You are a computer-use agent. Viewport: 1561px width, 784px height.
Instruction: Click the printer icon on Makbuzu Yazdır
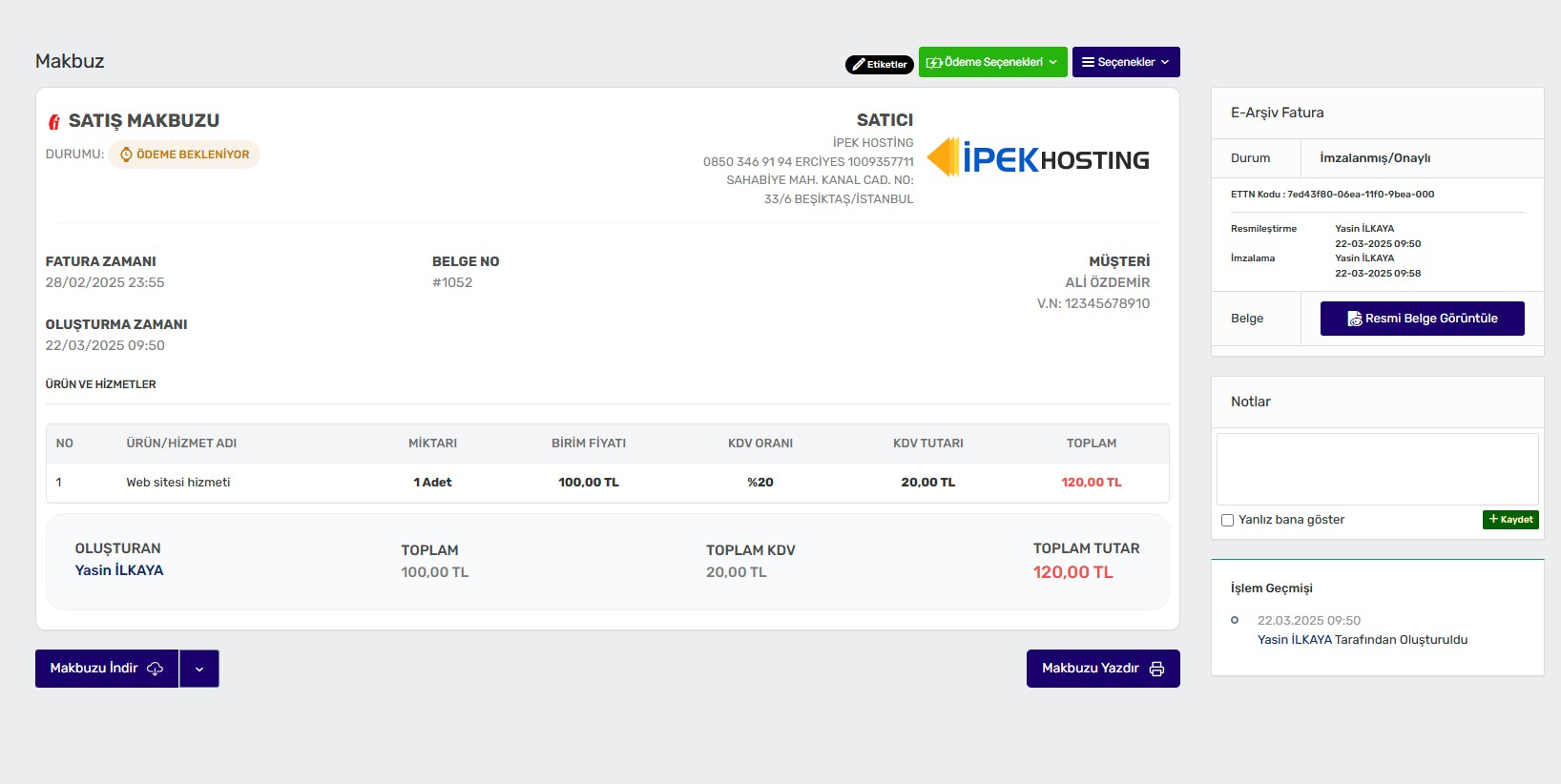(1156, 669)
